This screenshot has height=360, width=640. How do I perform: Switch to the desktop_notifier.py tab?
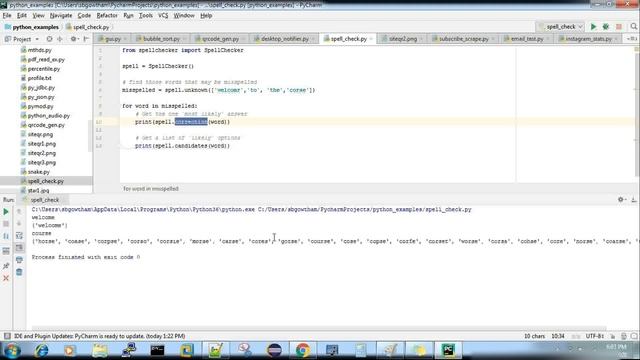[284, 39]
